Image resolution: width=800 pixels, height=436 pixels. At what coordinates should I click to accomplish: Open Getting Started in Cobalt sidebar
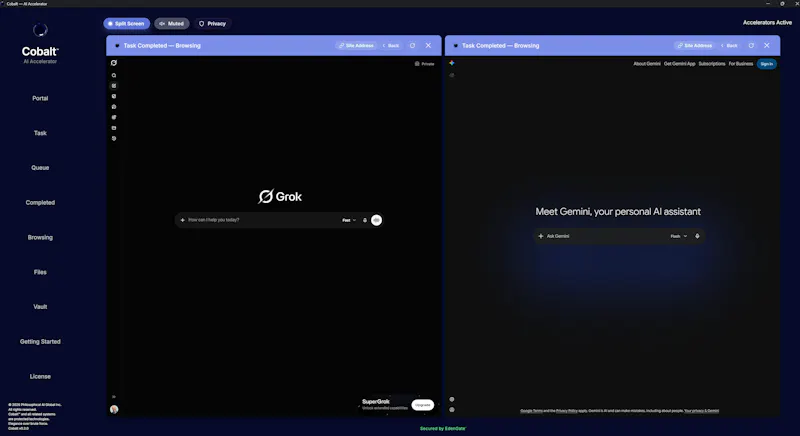(x=40, y=341)
